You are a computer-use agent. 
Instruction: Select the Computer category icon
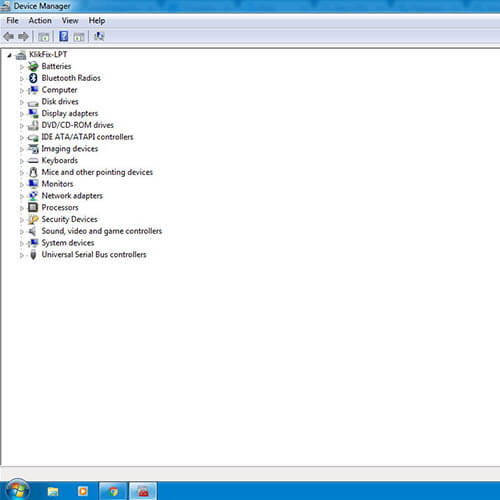(x=33, y=90)
